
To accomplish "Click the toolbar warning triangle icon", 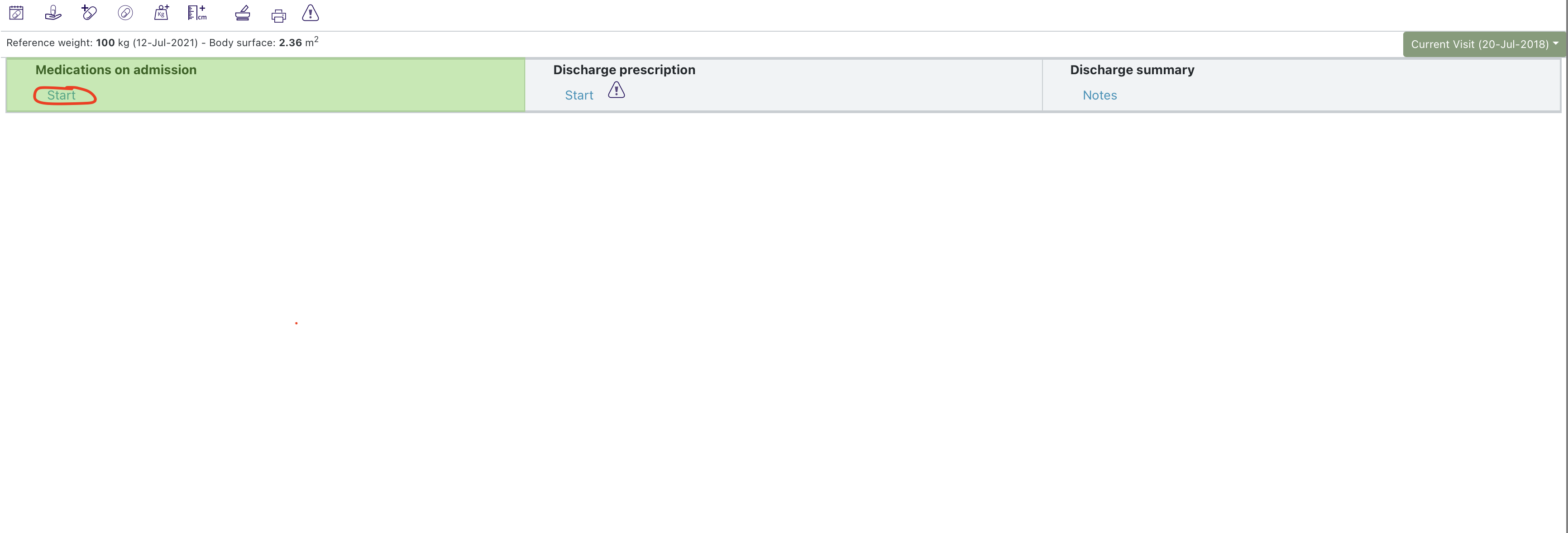I will pos(311,13).
